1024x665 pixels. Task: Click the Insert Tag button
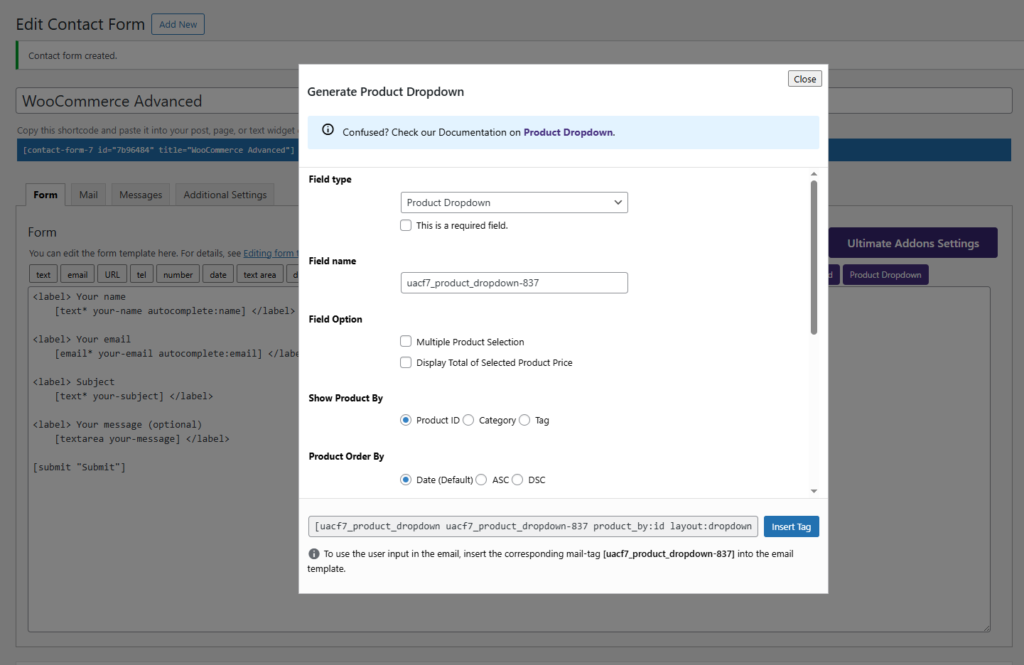pyautogui.click(x=791, y=527)
